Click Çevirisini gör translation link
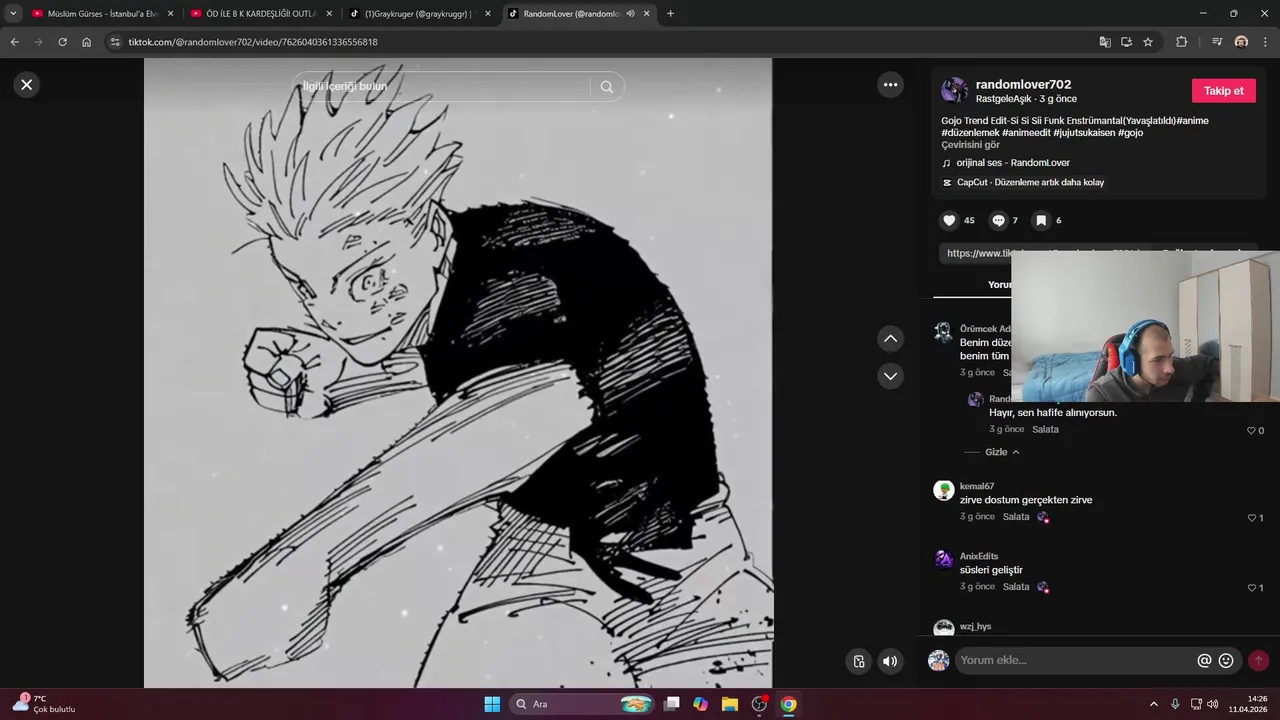Screen dimensions: 1280x720 pos(970,145)
